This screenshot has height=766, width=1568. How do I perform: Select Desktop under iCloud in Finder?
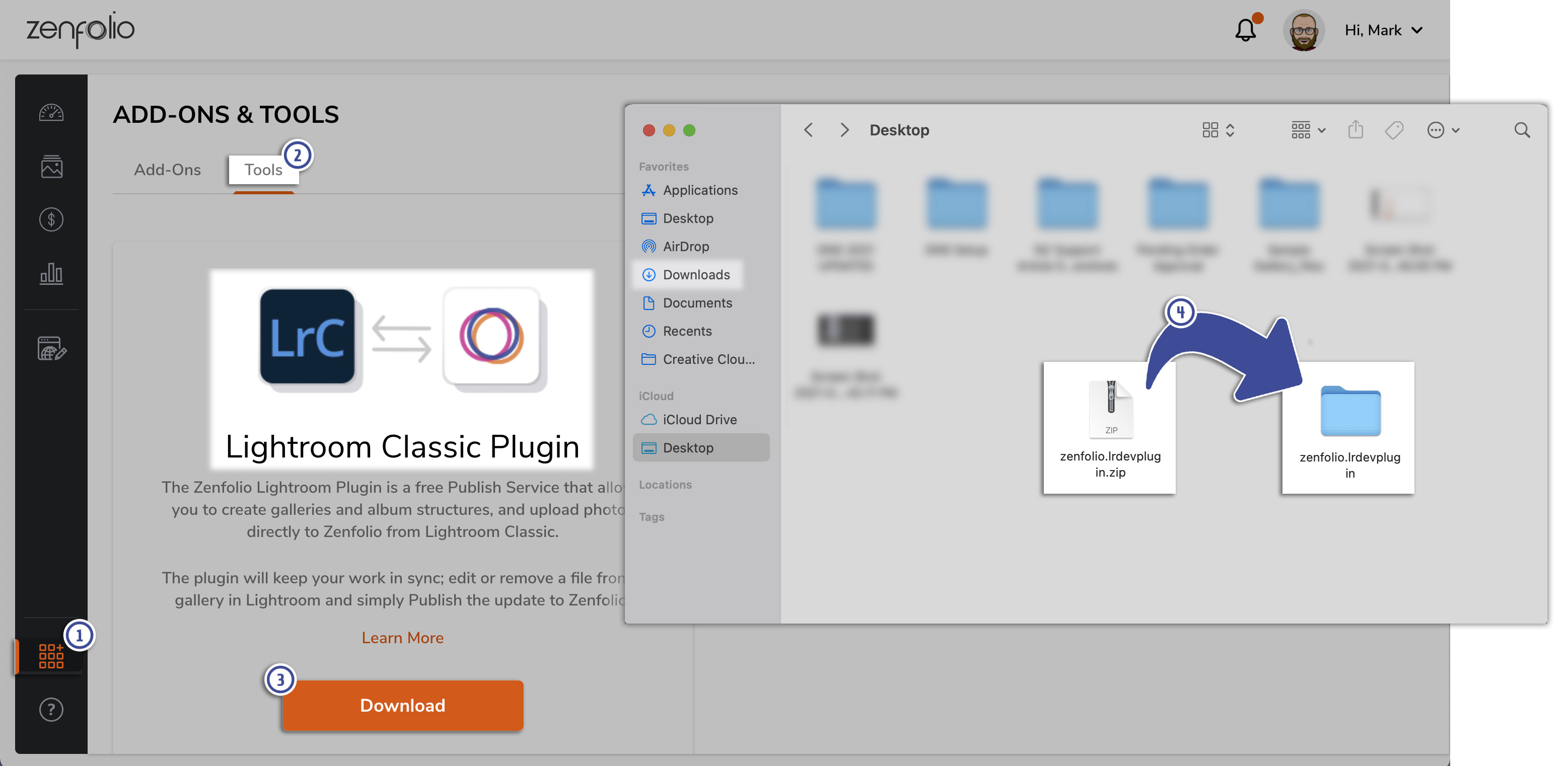pos(701,447)
